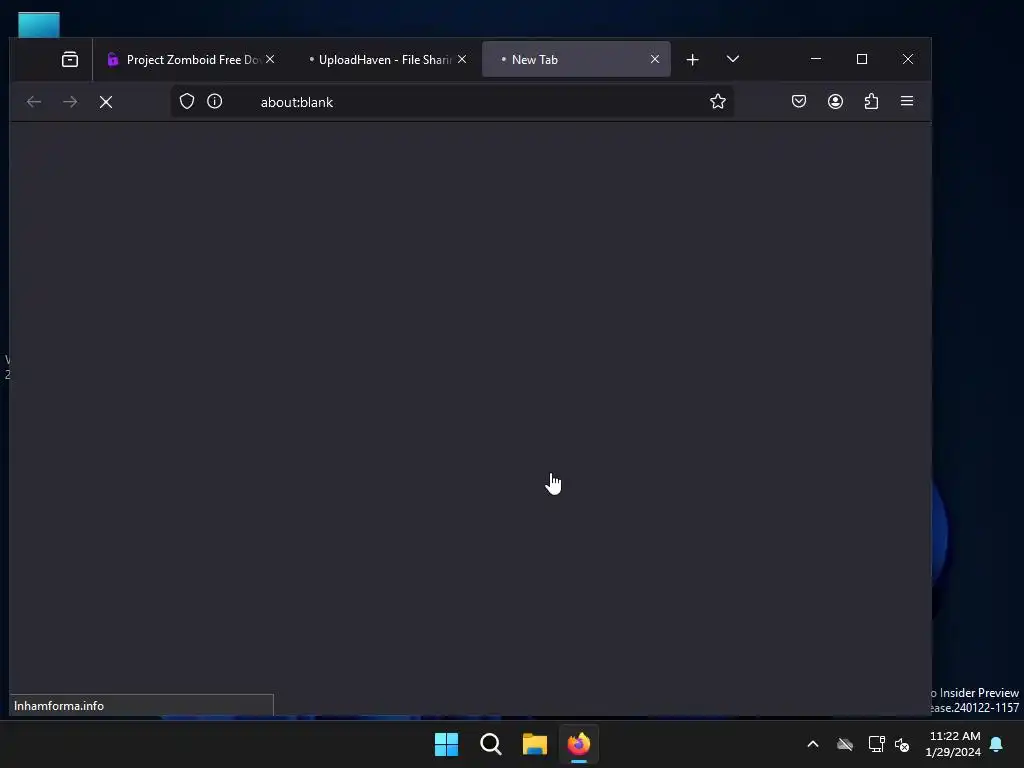Open Firefox View from the tab bar
The width and height of the screenshot is (1024, 768).
pyautogui.click(x=70, y=59)
